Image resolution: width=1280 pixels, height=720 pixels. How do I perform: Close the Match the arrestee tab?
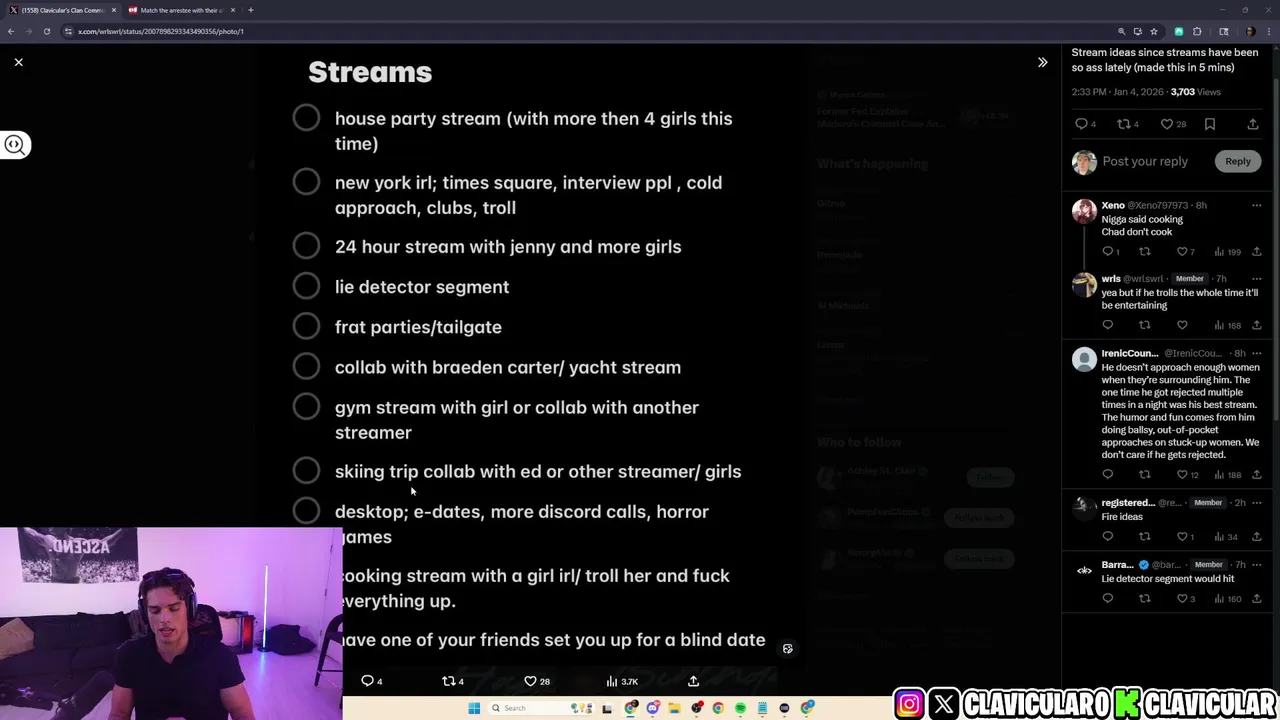pyautogui.click(x=233, y=10)
